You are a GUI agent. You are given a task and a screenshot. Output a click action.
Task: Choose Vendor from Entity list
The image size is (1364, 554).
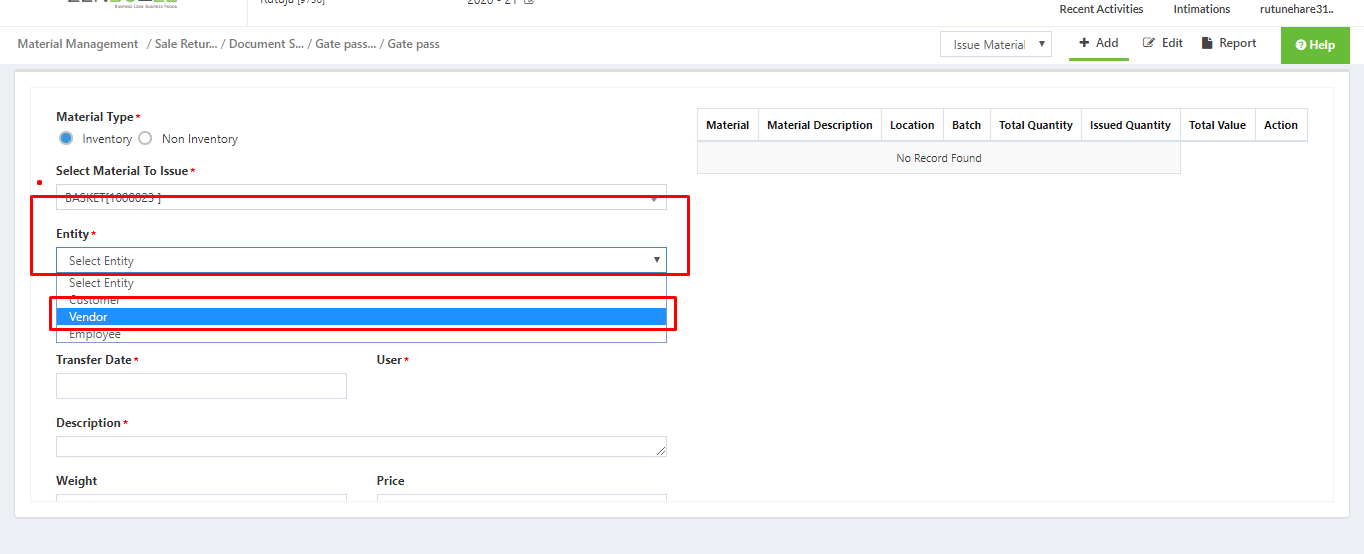(361, 317)
